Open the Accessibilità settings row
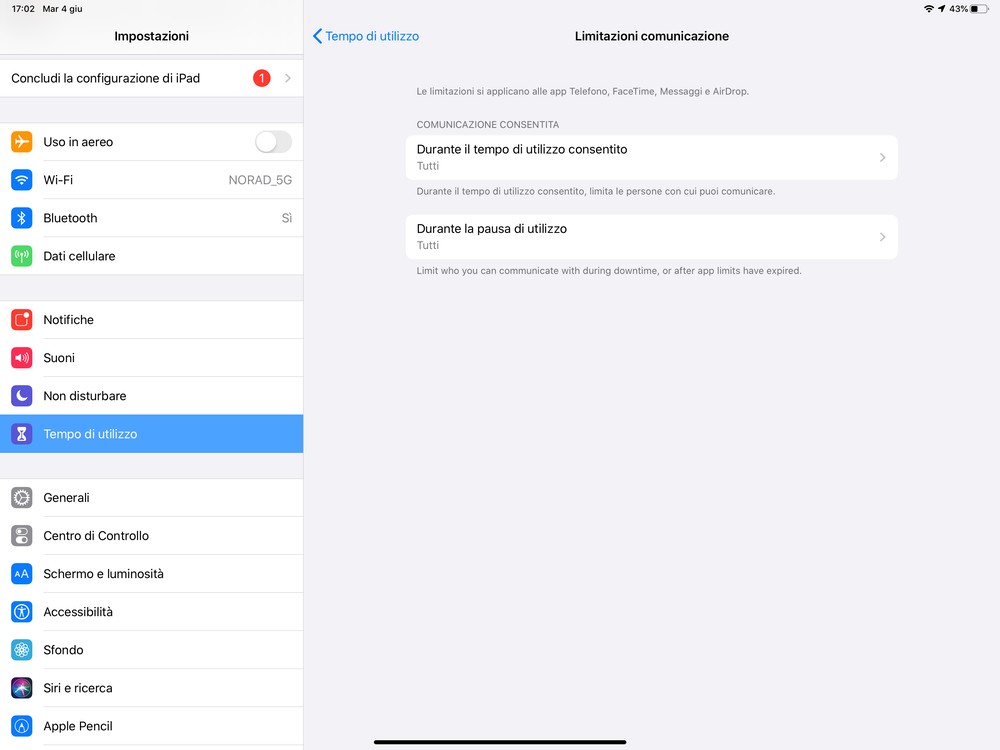This screenshot has width=1000, height=750. (x=151, y=612)
